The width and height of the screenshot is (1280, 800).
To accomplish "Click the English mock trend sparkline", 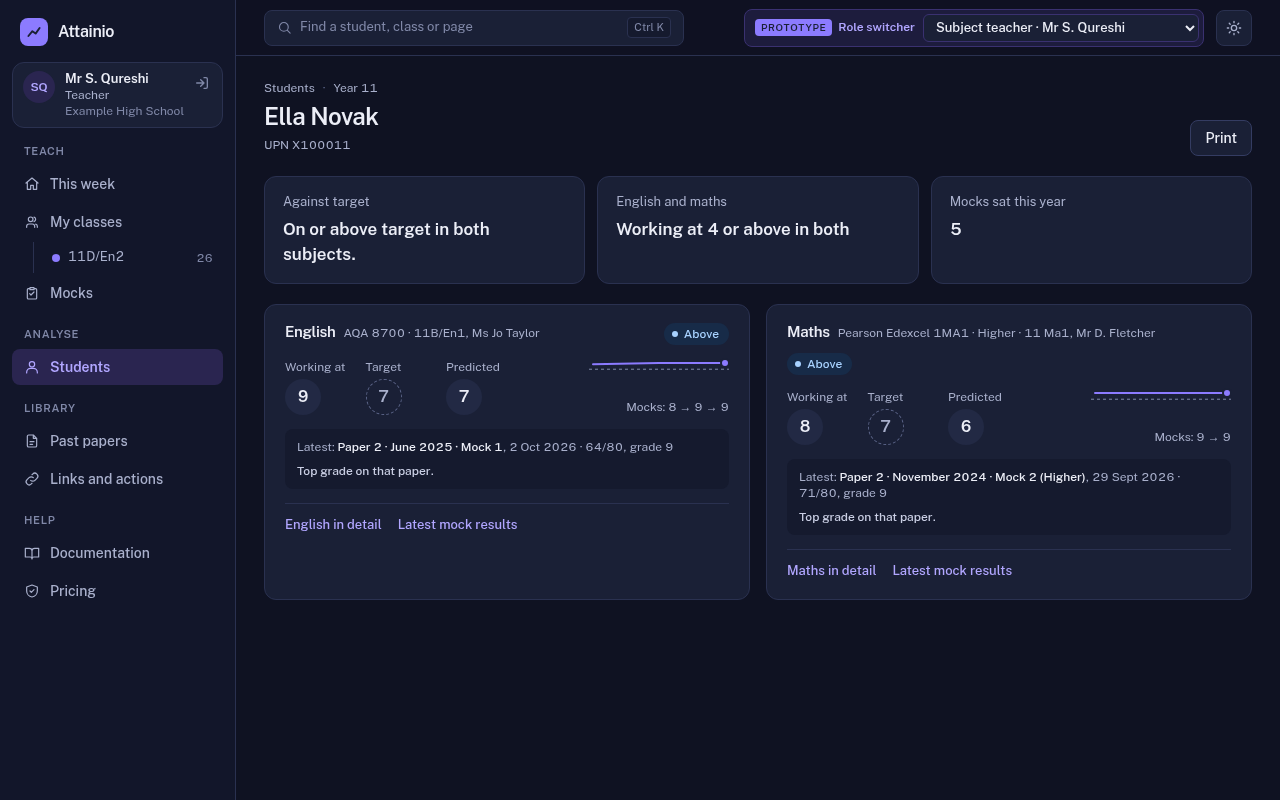I will point(659,365).
